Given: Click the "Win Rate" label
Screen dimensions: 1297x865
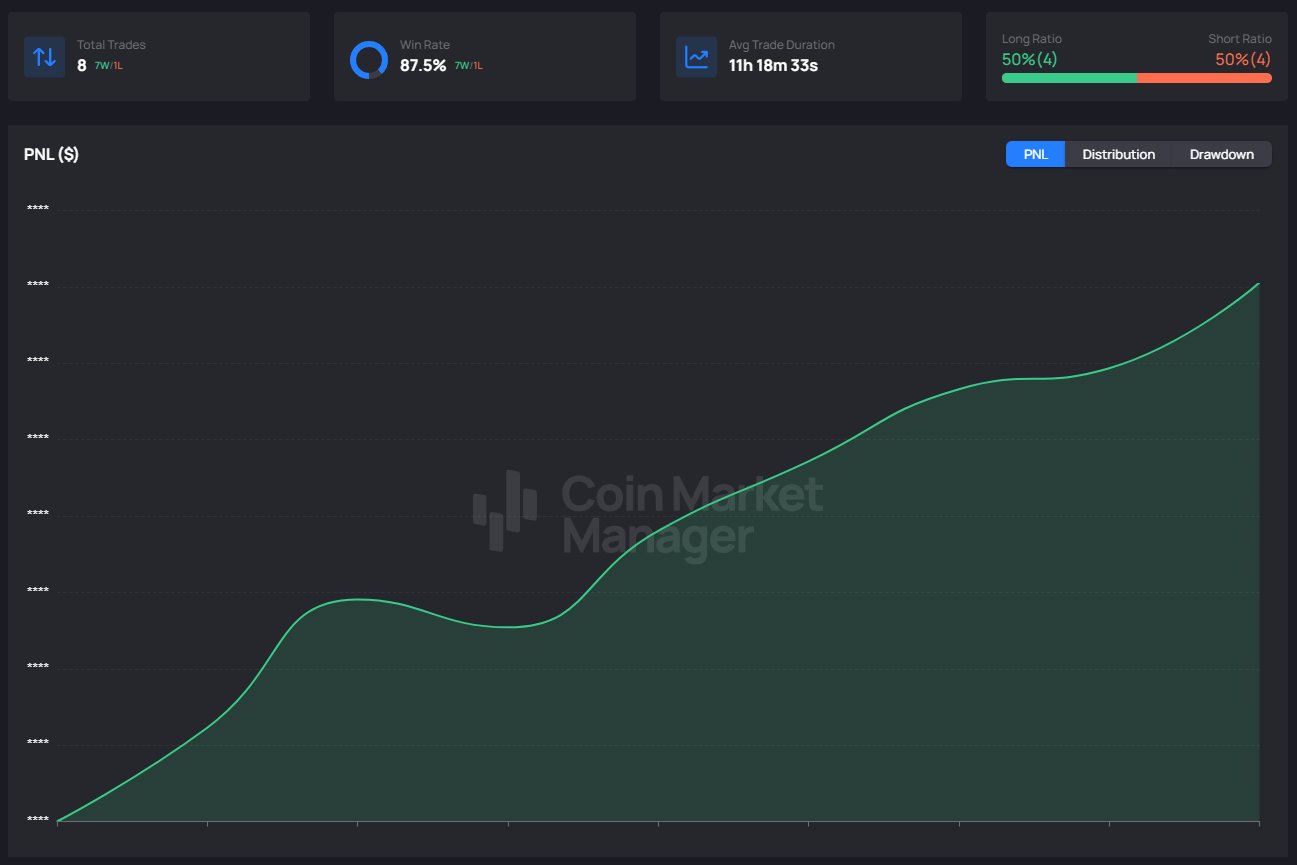Looking at the screenshot, I should 425,45.
